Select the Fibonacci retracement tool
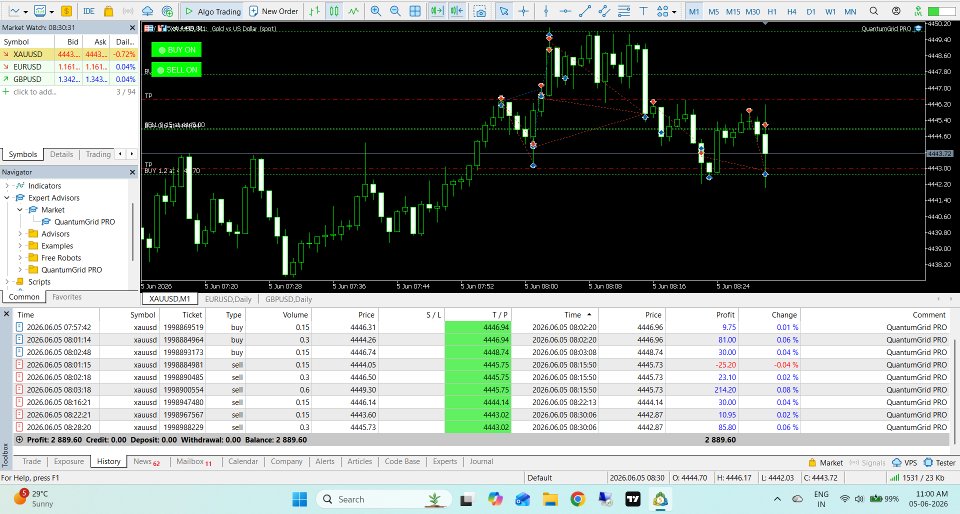 coord(624,11)
